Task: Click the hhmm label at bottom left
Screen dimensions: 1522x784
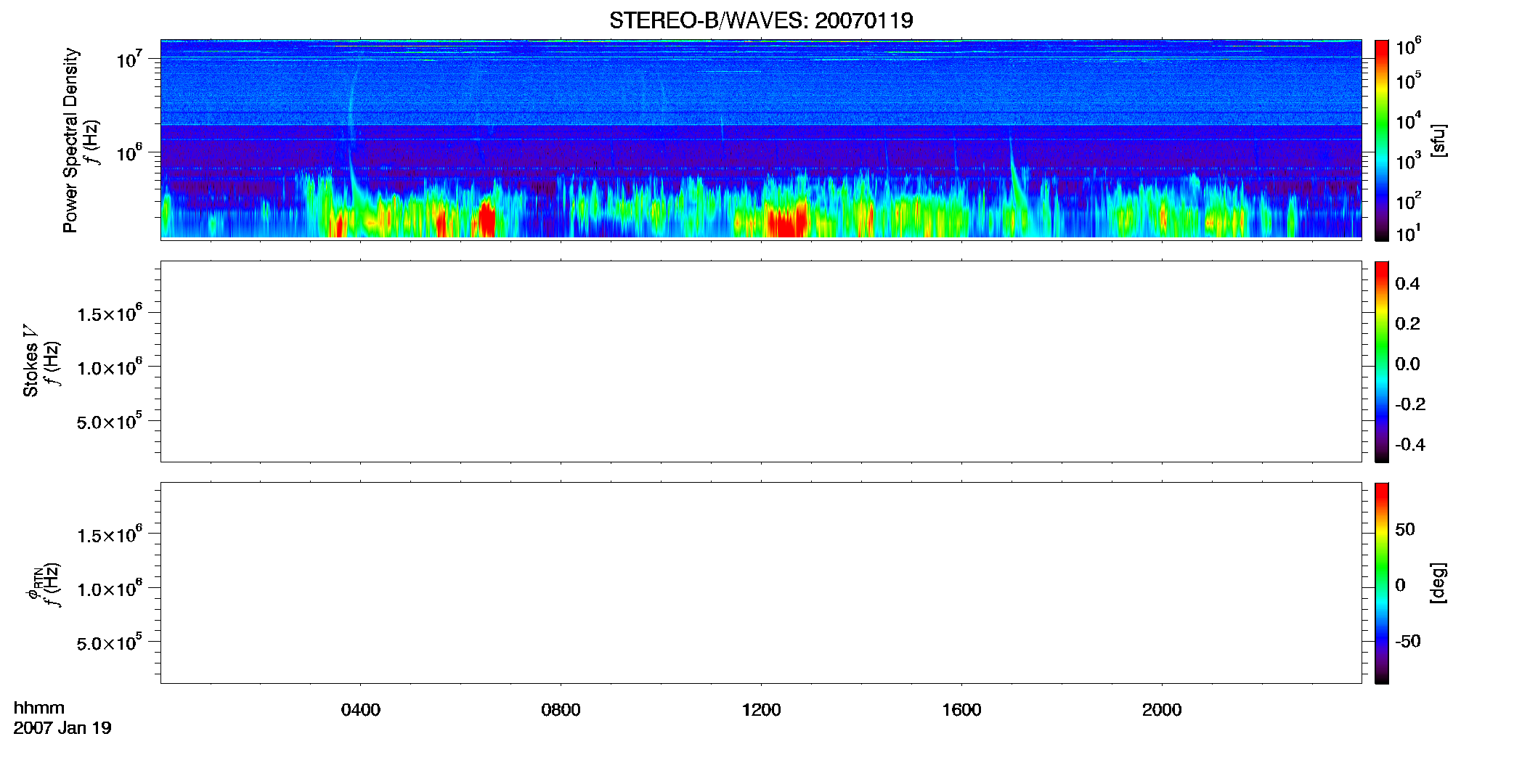Action: [39, 708]
